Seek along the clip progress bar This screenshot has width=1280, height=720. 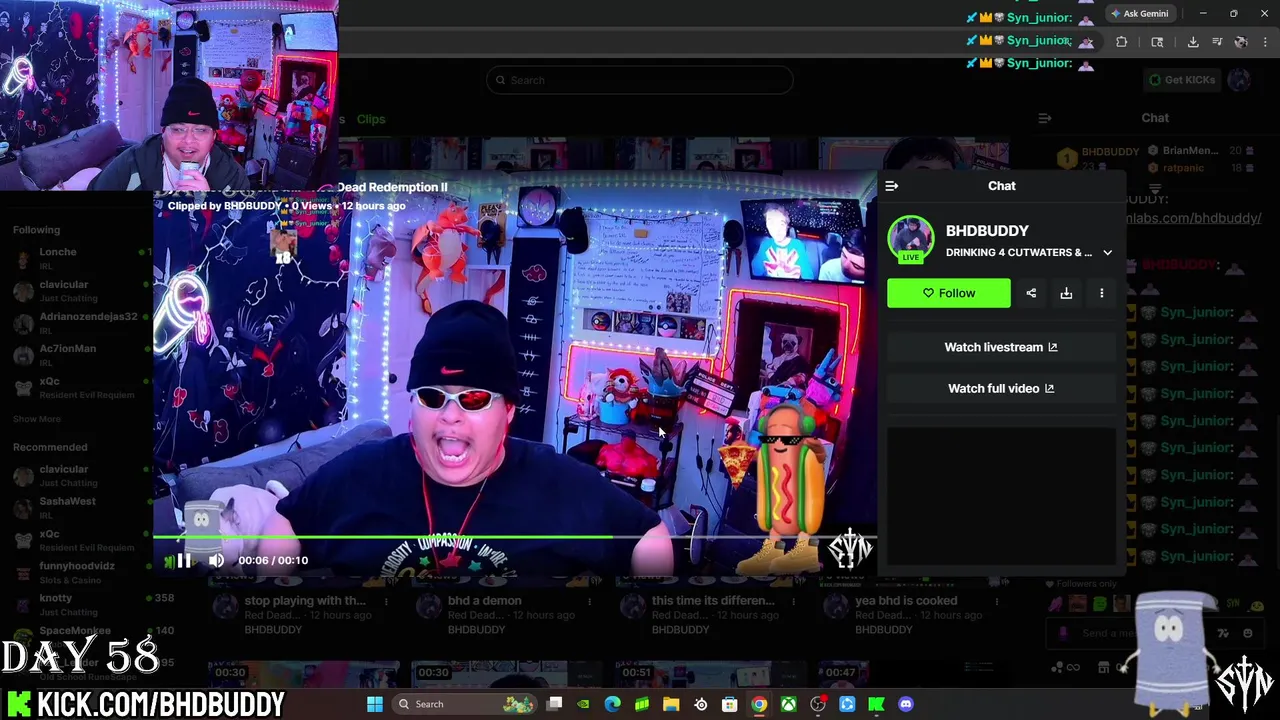515,538
